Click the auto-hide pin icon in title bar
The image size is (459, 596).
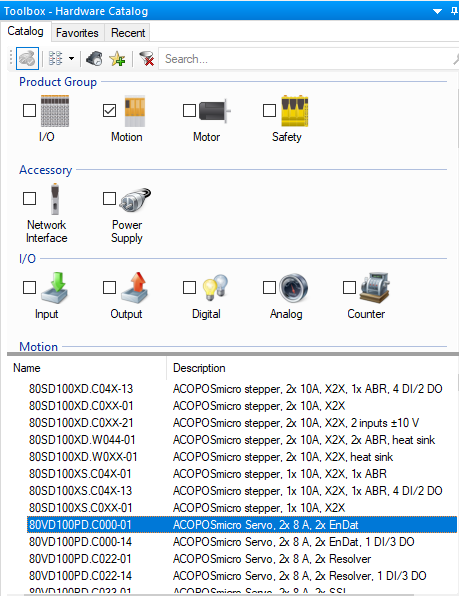tap(454, 11)
